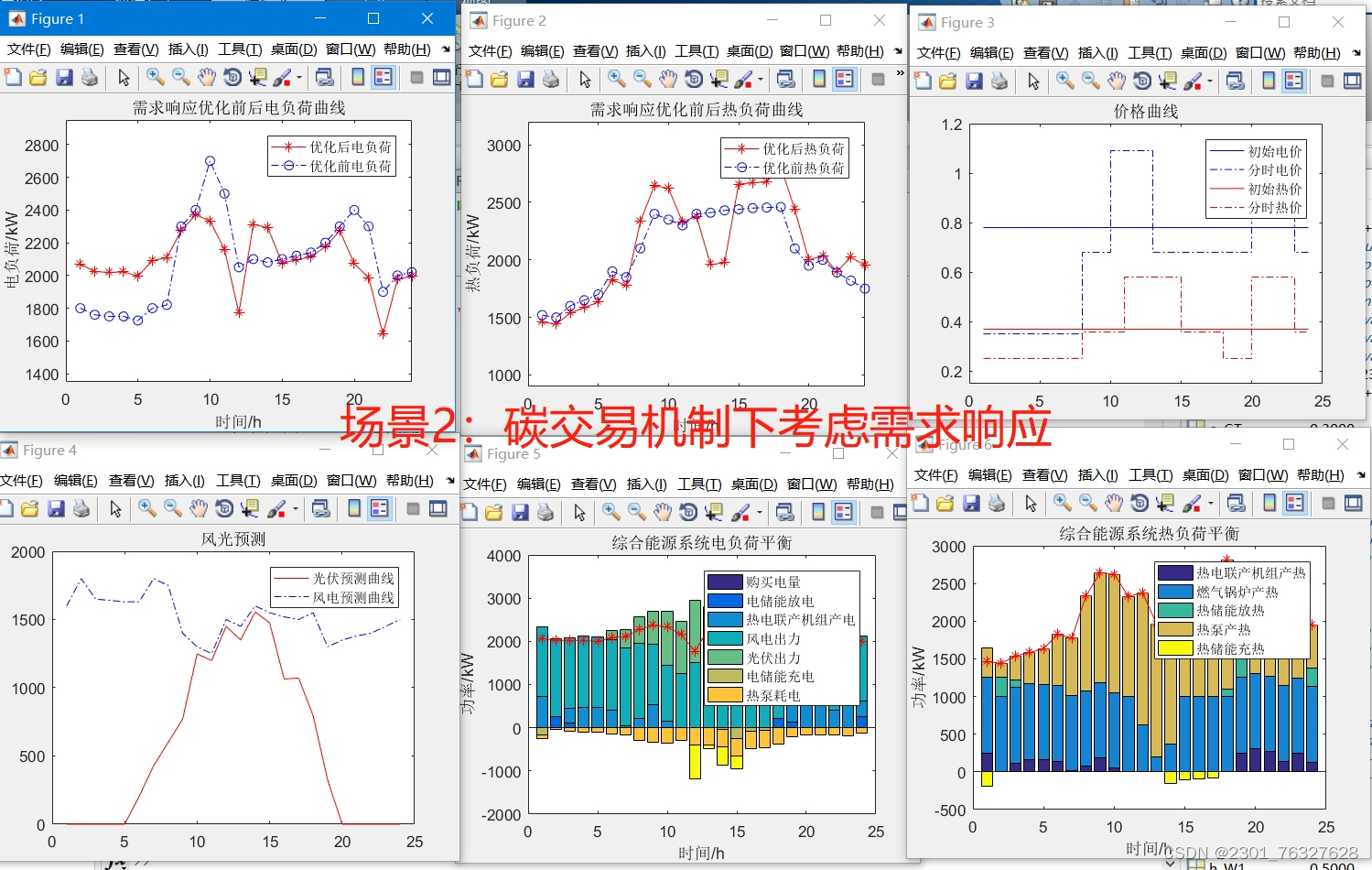
Task: Open file icon in Figure 5 toolbar
Action: click(494, 512)
